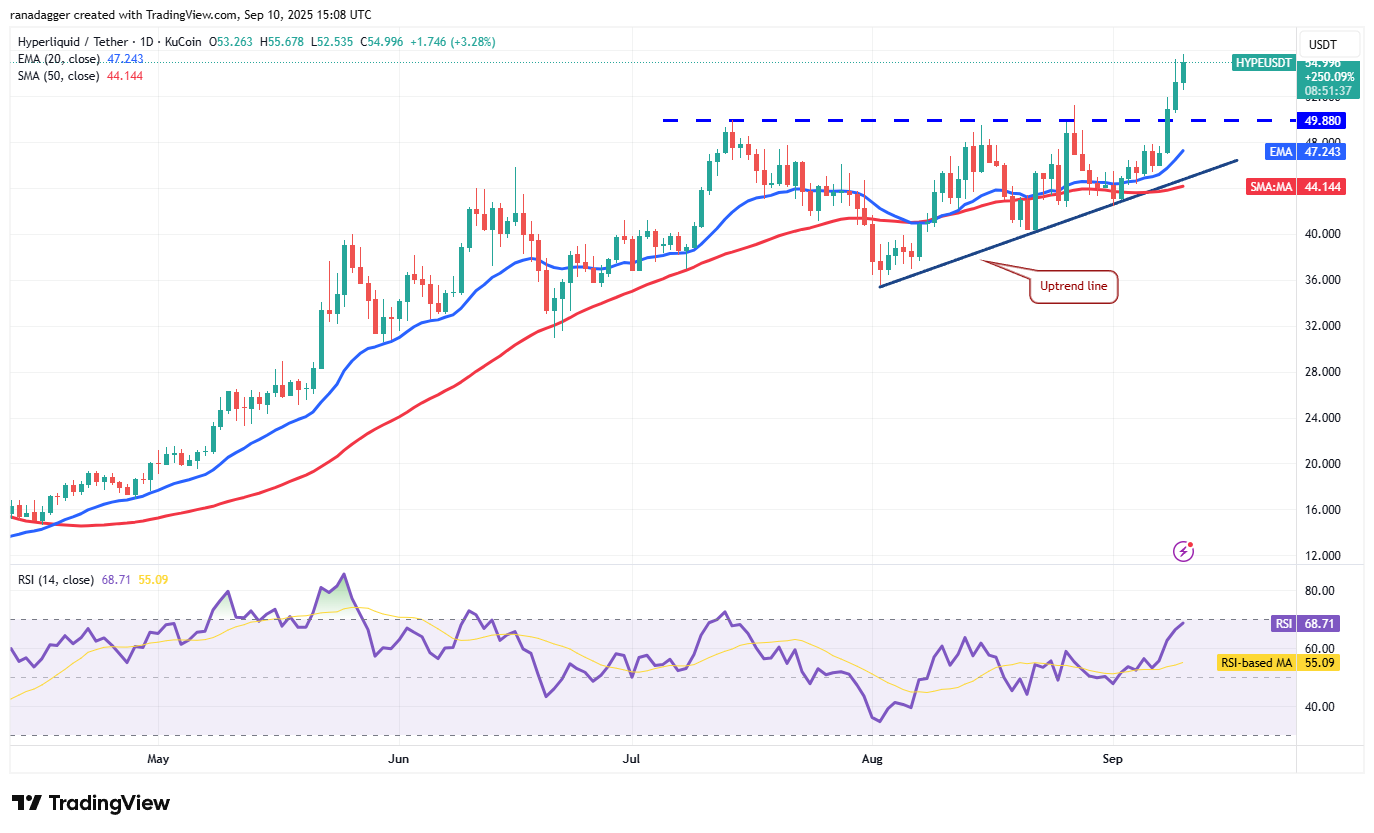
Task: Click the lightning quick-action icon on chart
Action: (x=1183, y=551)
